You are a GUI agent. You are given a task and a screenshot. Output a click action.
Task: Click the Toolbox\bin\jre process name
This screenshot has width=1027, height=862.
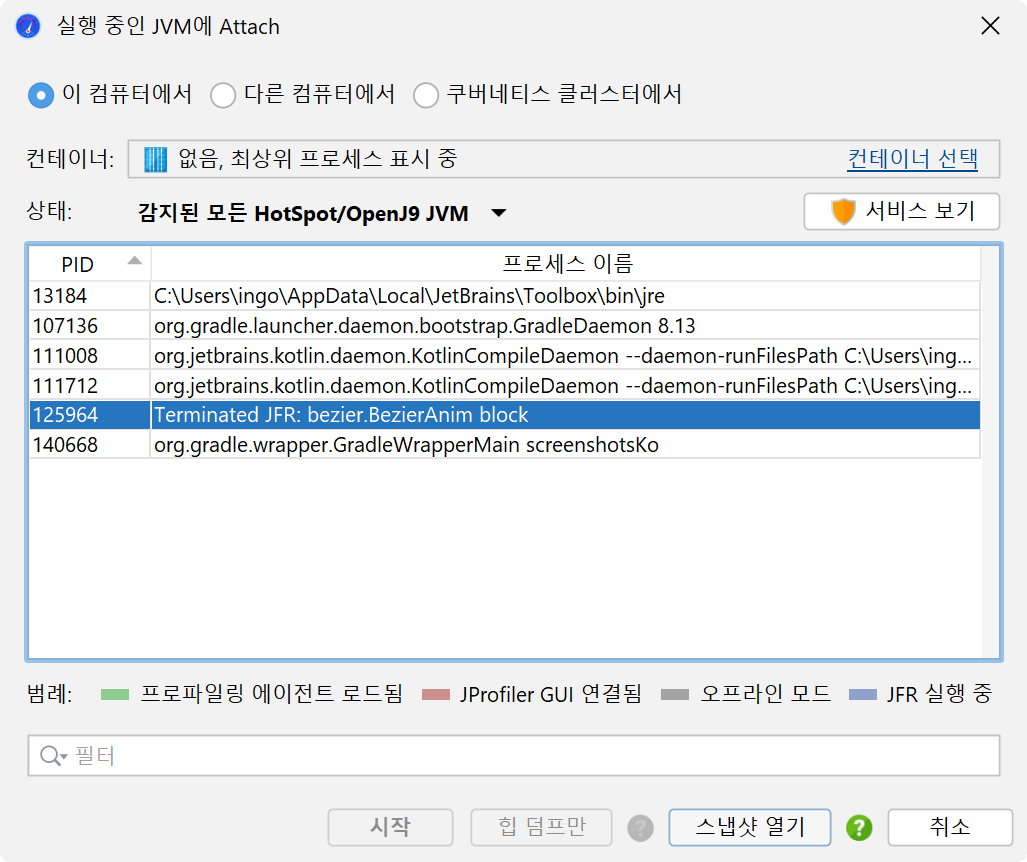(x=409, y=296)
